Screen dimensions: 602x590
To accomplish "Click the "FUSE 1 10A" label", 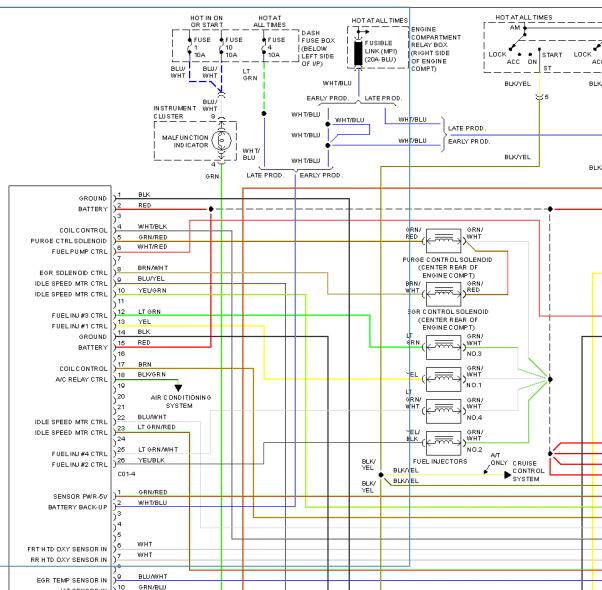I will (x=202, y=47).
